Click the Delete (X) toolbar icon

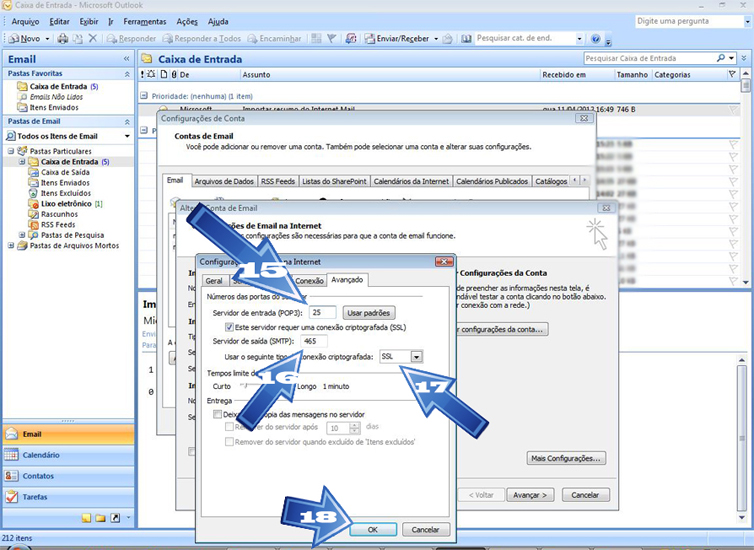[x=93, y=38]
